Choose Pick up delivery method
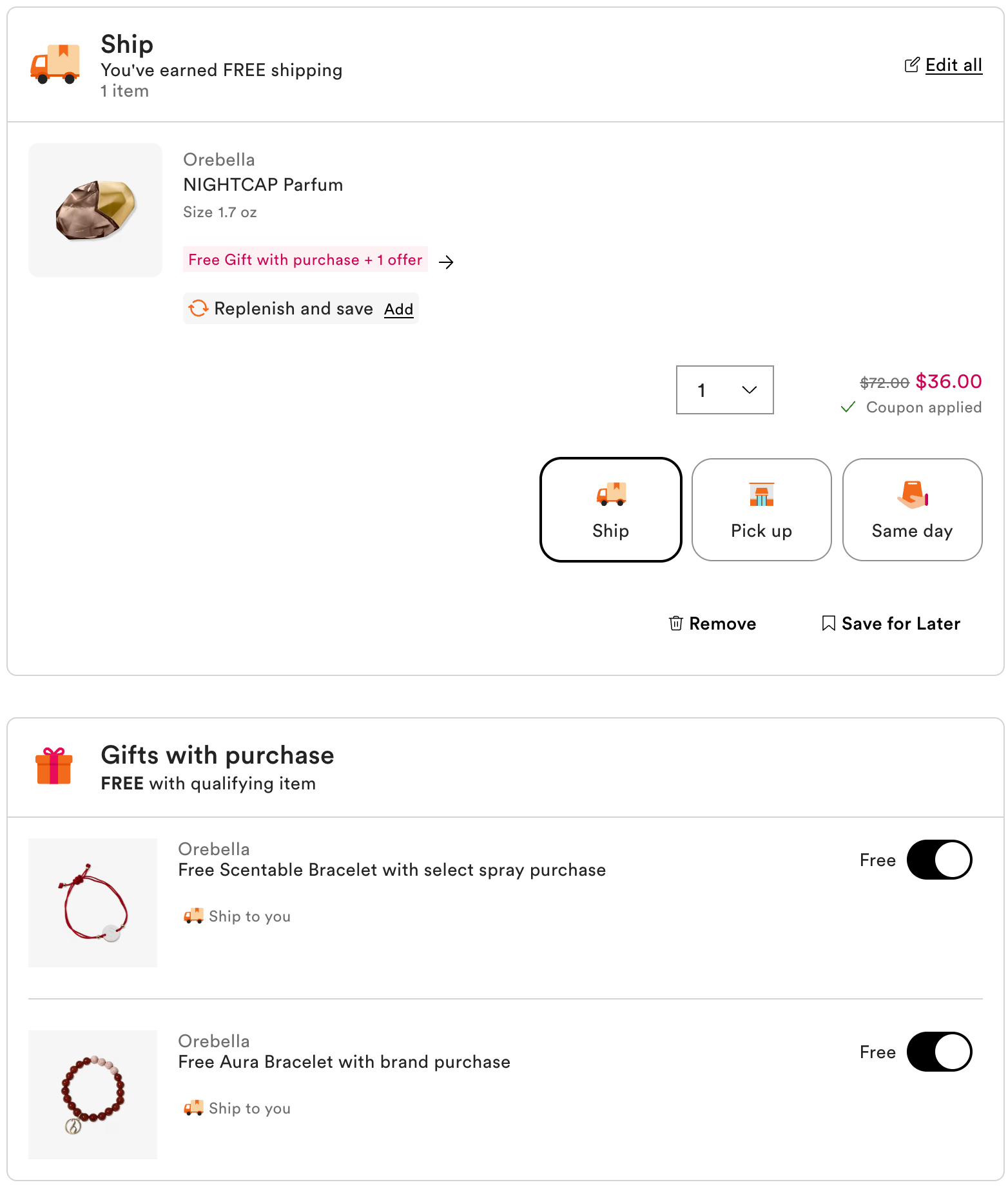1008x1187 pixels. tap(761, 510)
